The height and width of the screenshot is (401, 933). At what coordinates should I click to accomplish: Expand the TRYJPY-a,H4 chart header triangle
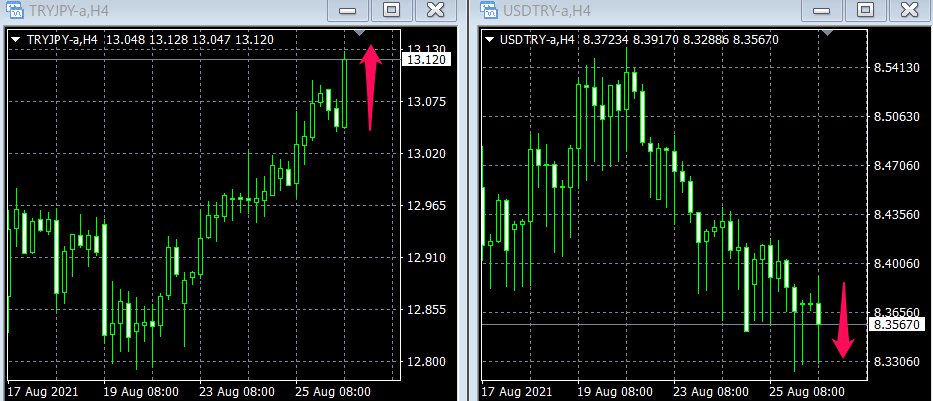click(16, 40)
